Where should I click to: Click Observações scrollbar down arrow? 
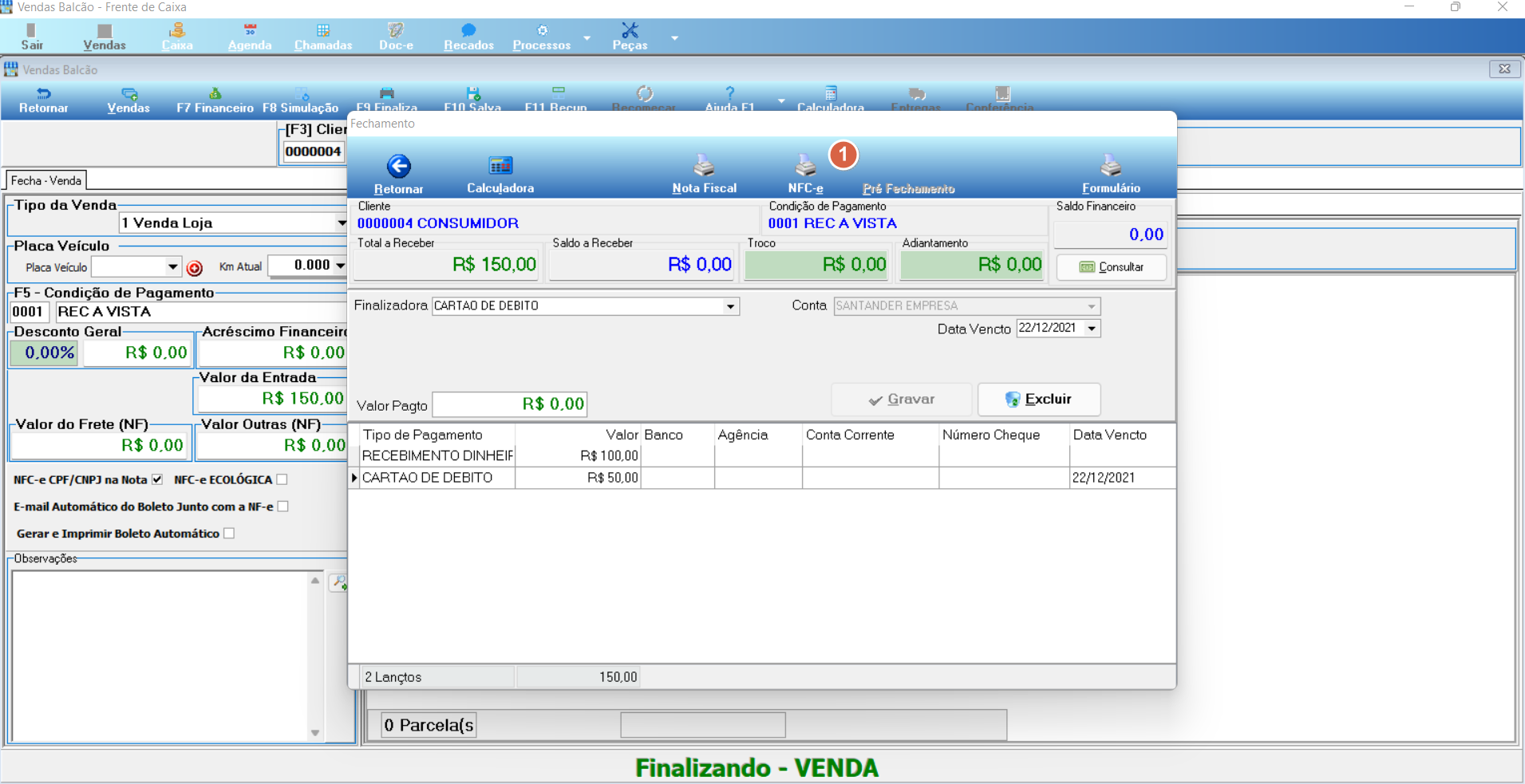(315, 733)
